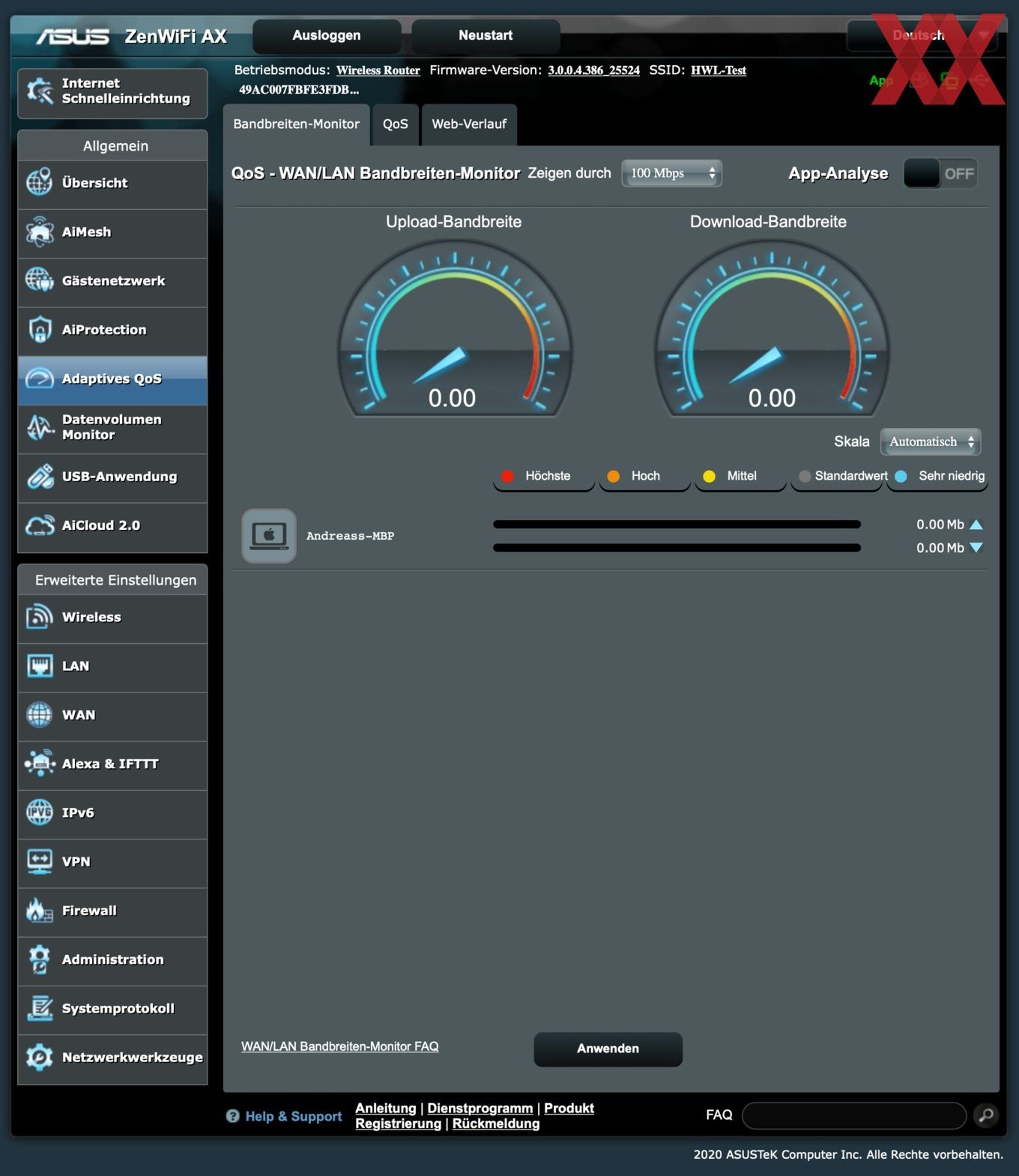Click the USB-Anwendung icon
The image size is (1019, 1176).
40,476
